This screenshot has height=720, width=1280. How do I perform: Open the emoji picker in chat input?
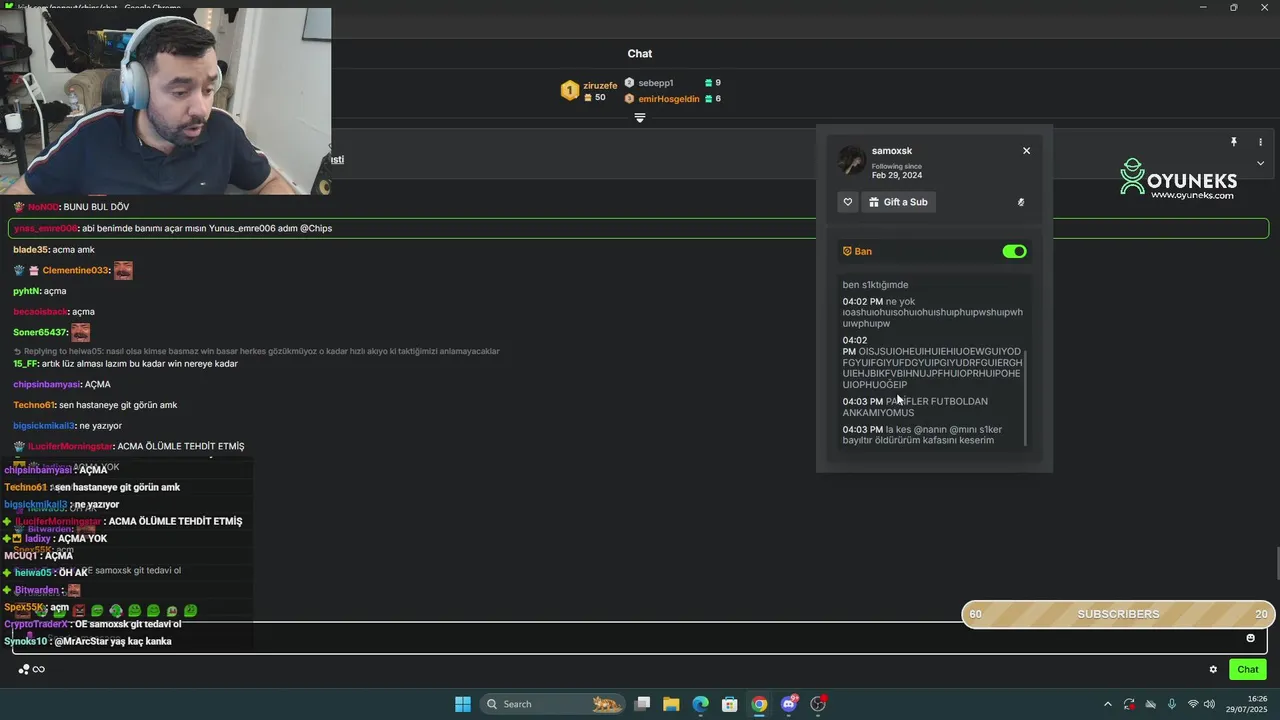point(1250,638)
